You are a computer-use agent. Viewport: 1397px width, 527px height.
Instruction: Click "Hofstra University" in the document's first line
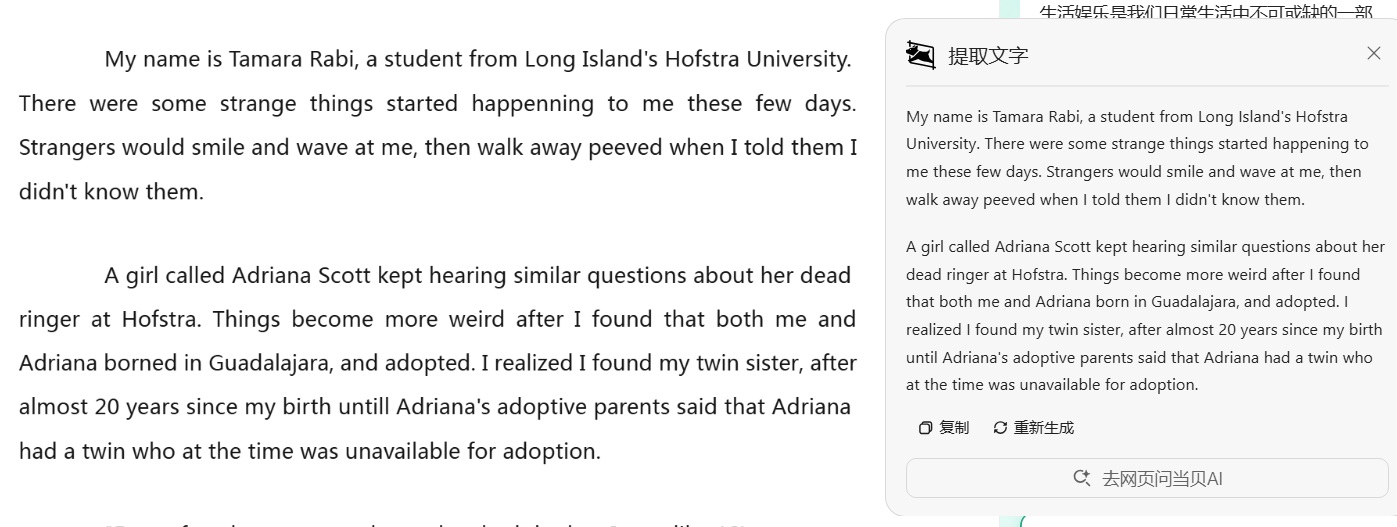click(757, 59)
